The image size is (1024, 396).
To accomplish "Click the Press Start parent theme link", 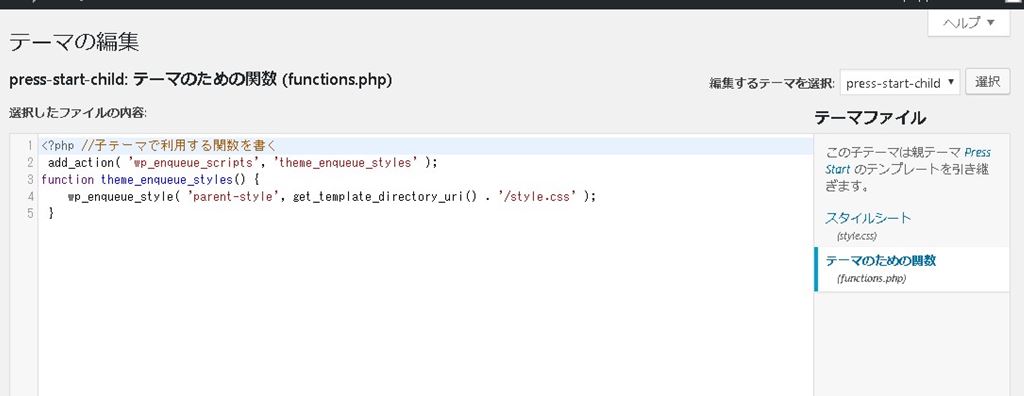I will [x=977, y=153].
